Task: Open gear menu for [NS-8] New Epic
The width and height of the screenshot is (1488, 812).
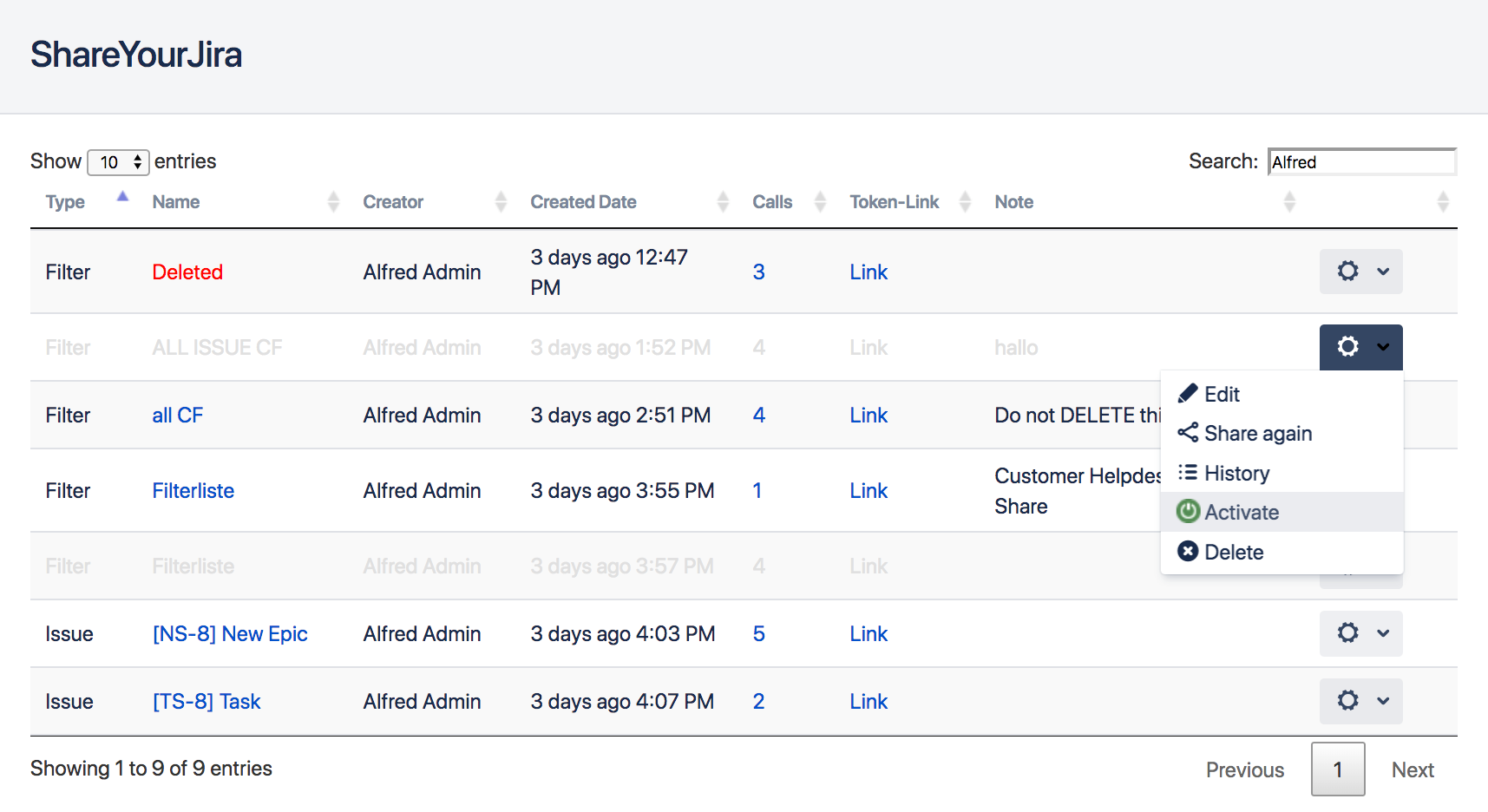Action: (x=1360, y=633)
